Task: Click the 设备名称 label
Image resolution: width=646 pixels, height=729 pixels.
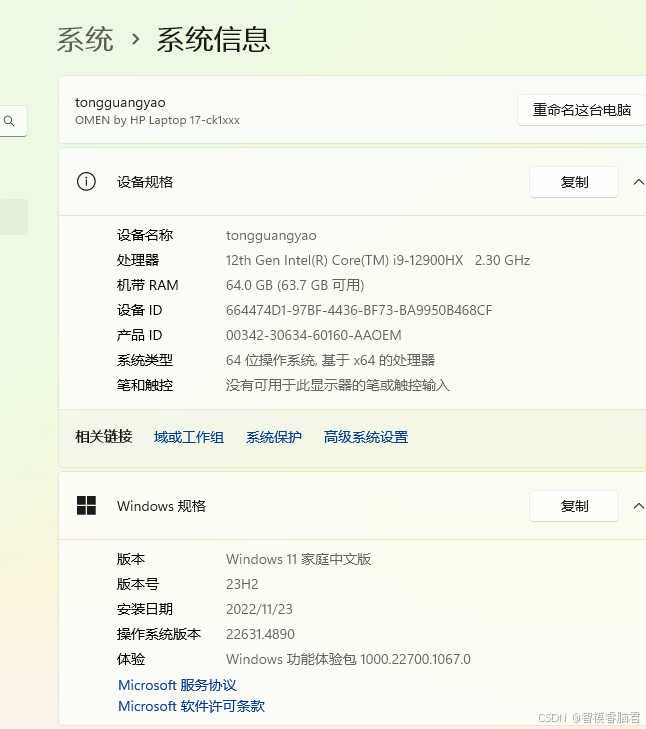Action: (x=145, y=235)
